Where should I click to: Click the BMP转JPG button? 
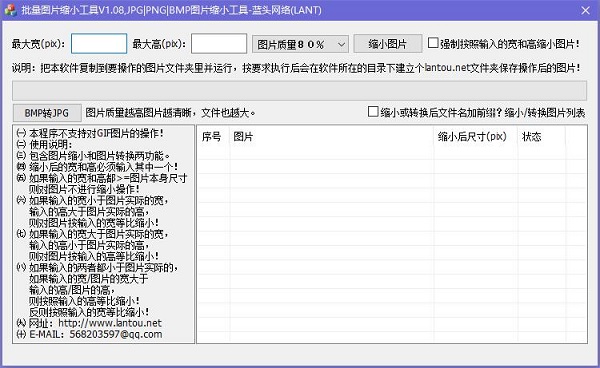tap(47, 113)
